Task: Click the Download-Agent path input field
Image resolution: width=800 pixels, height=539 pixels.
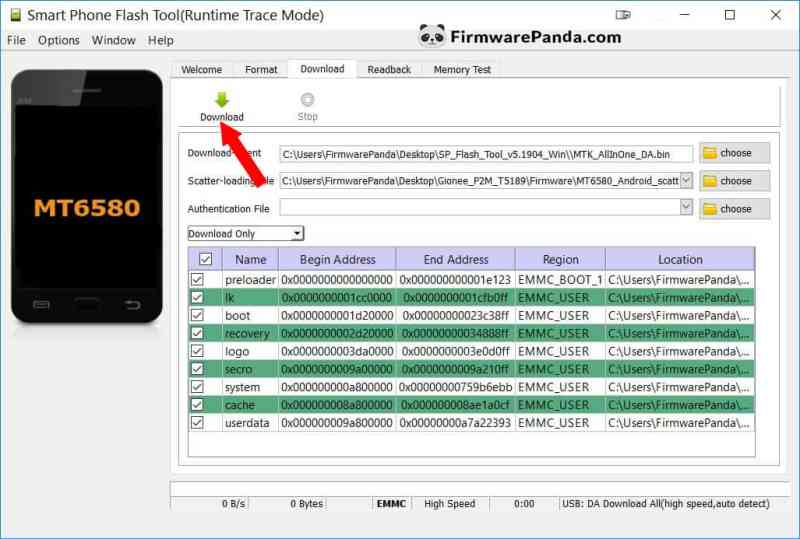Action: pos(486,154)
